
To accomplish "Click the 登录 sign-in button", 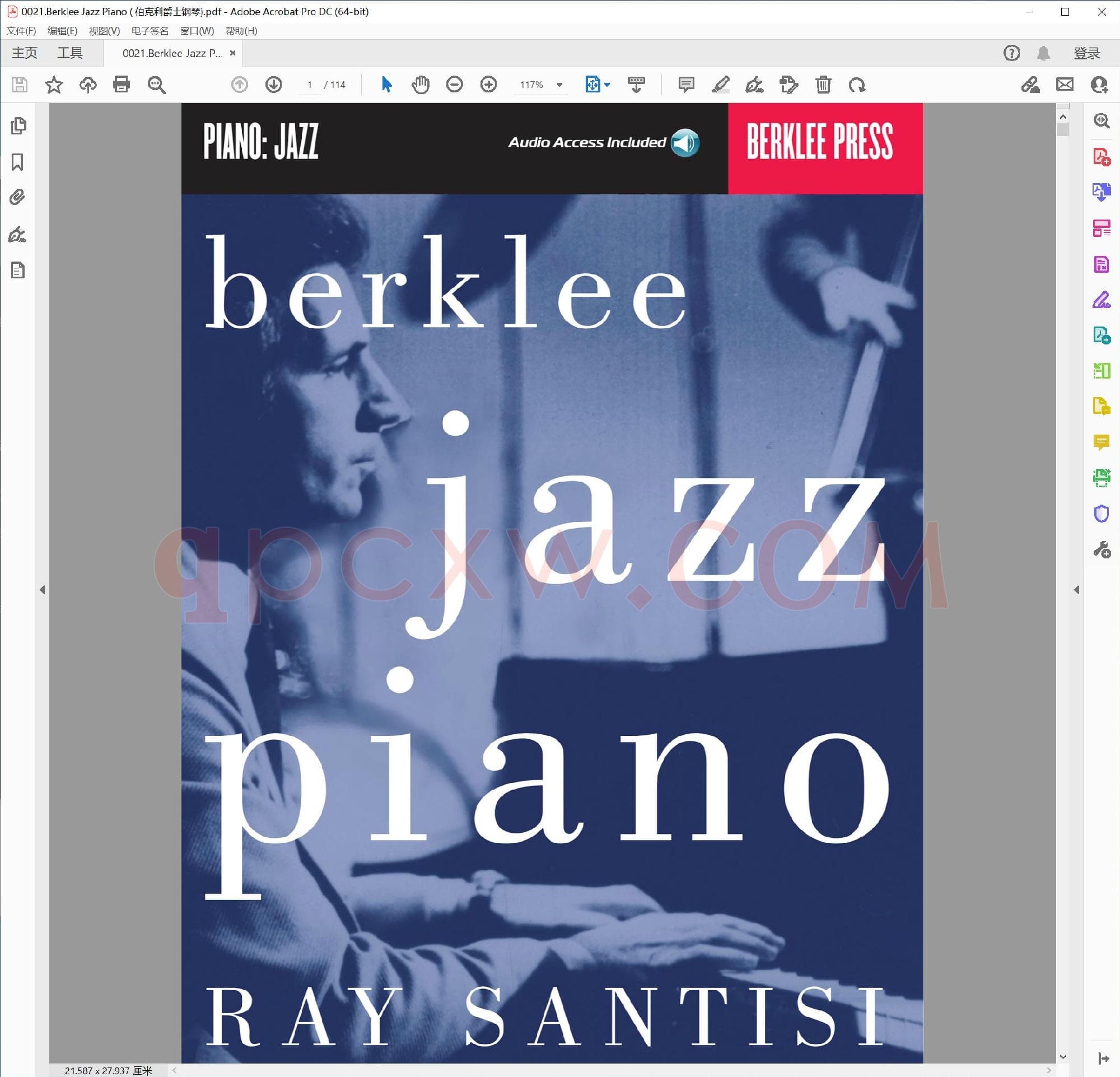I will tap(1086, 53).
